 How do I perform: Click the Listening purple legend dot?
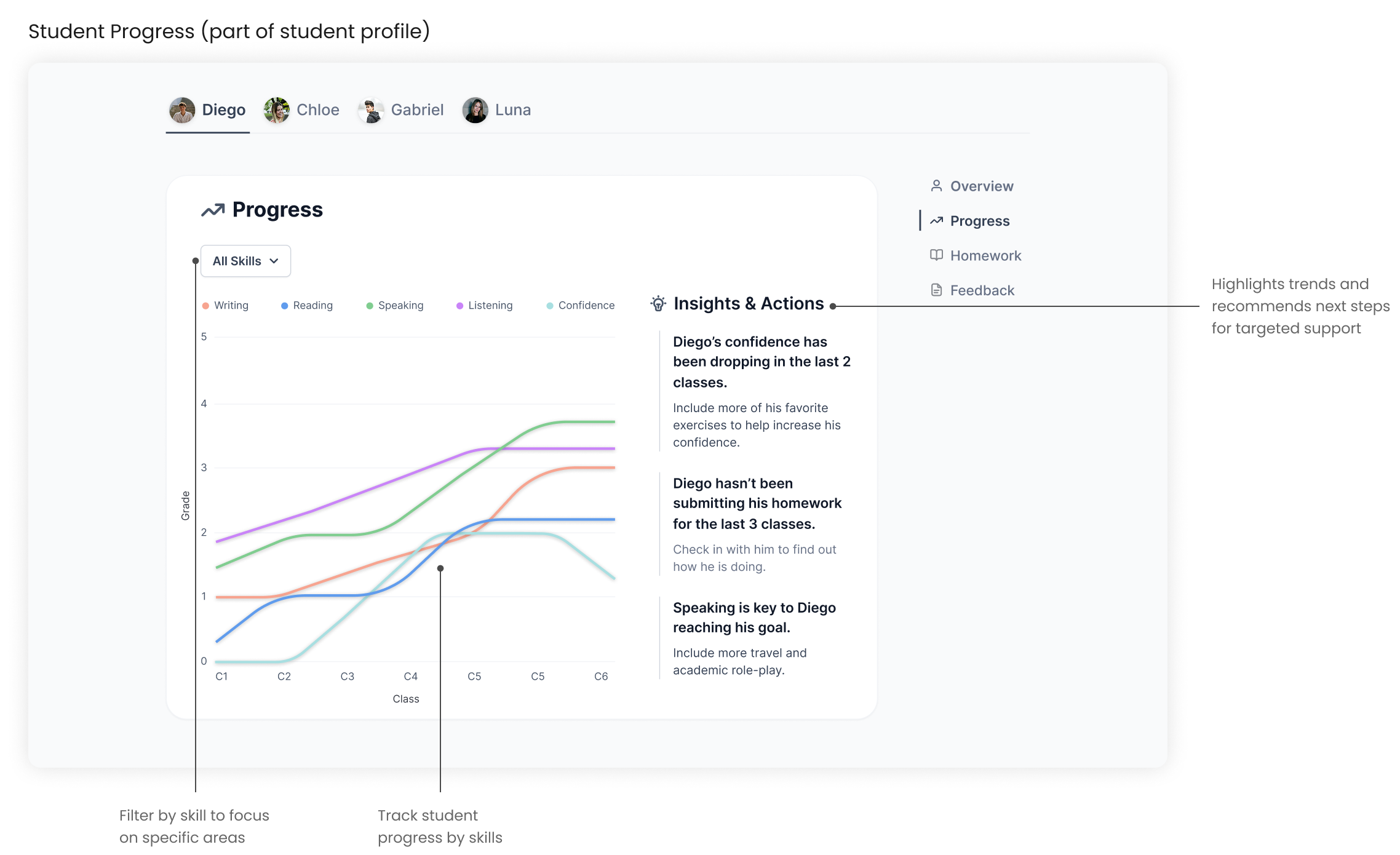[459, 306]
